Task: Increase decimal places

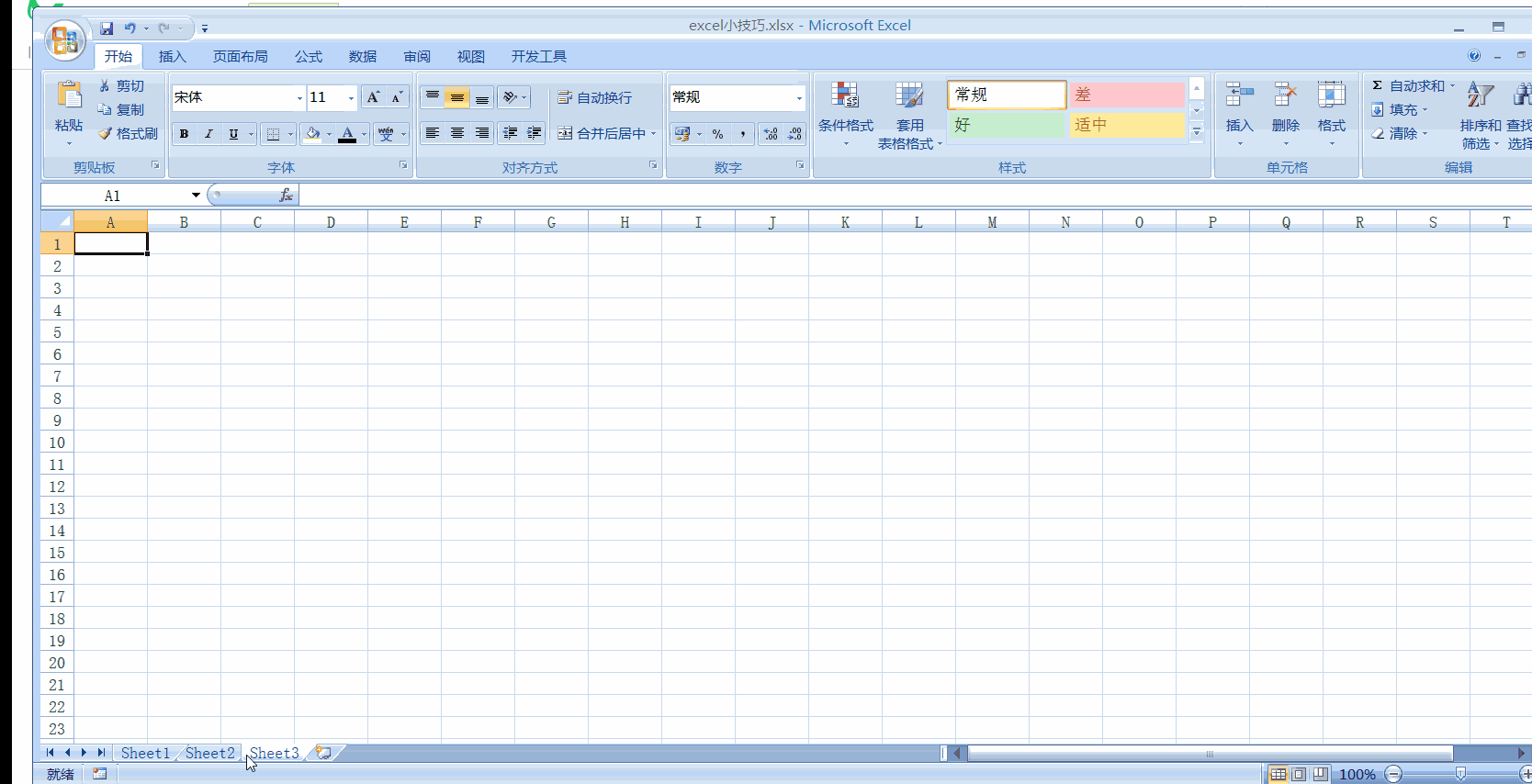Action: [771, 134]
